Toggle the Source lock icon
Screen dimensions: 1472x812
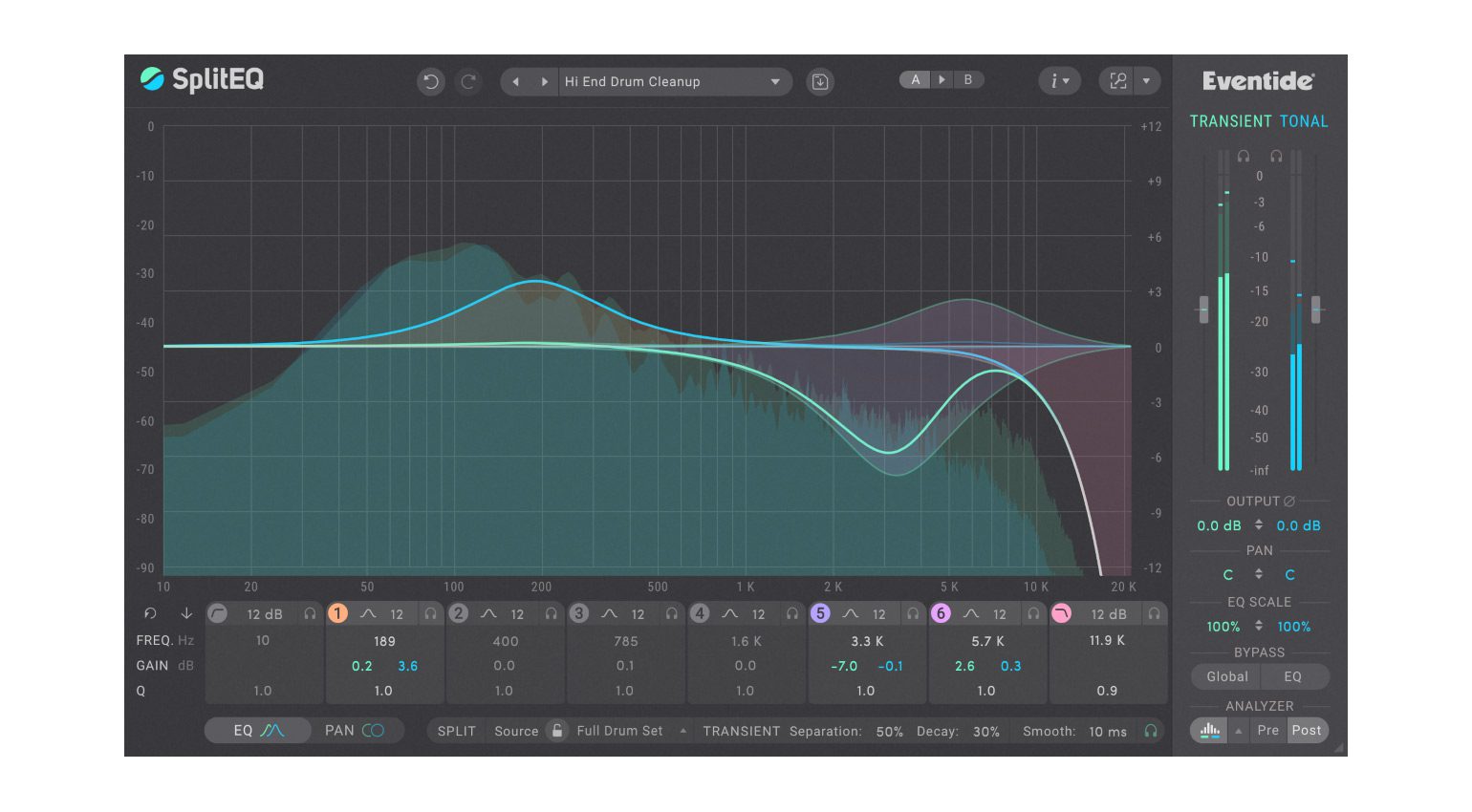pos(556,731)
